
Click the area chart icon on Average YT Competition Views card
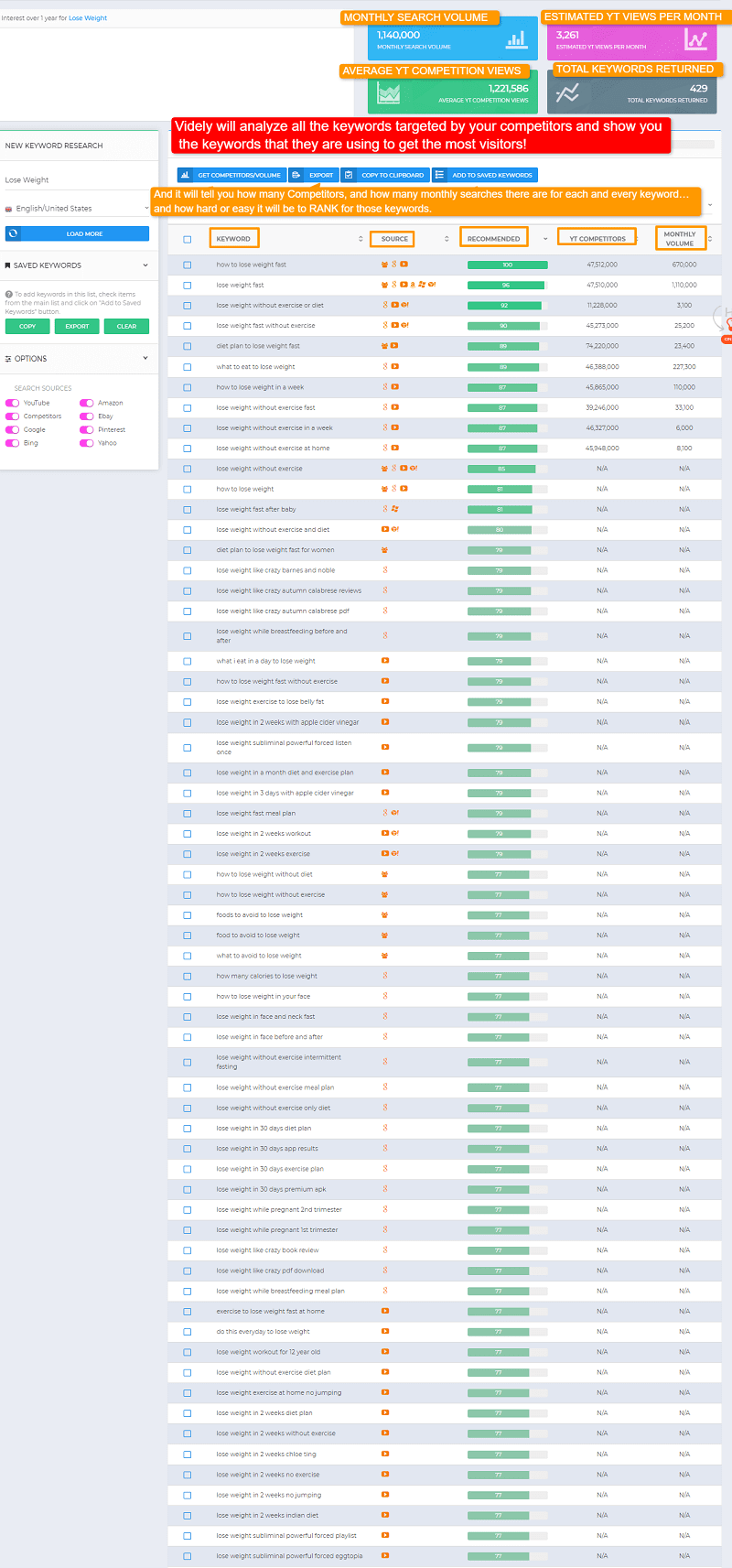[x=389, y=93]
